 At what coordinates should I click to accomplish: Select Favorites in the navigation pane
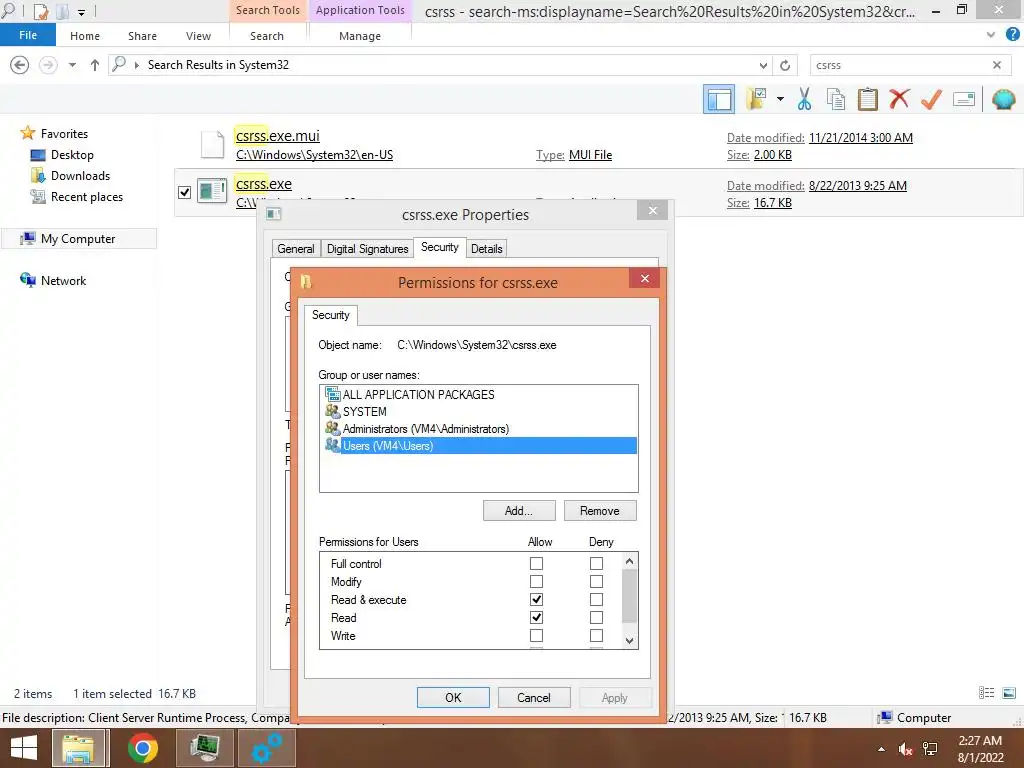click(64, 133)
